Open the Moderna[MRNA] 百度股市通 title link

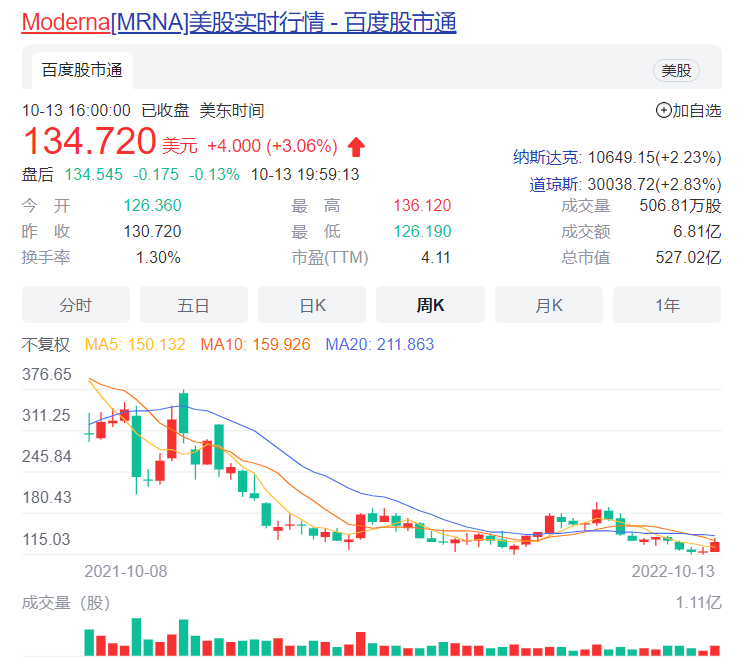click(239, 22)
